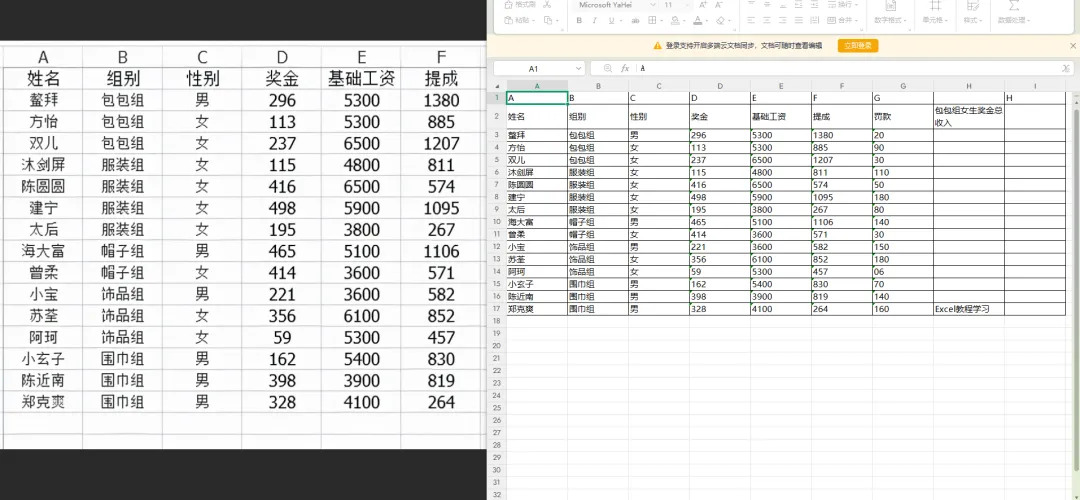The width and height of the screenshot is (1080, 500).
Task: Select fine value 90 in column G
Action: pos(903,147)
